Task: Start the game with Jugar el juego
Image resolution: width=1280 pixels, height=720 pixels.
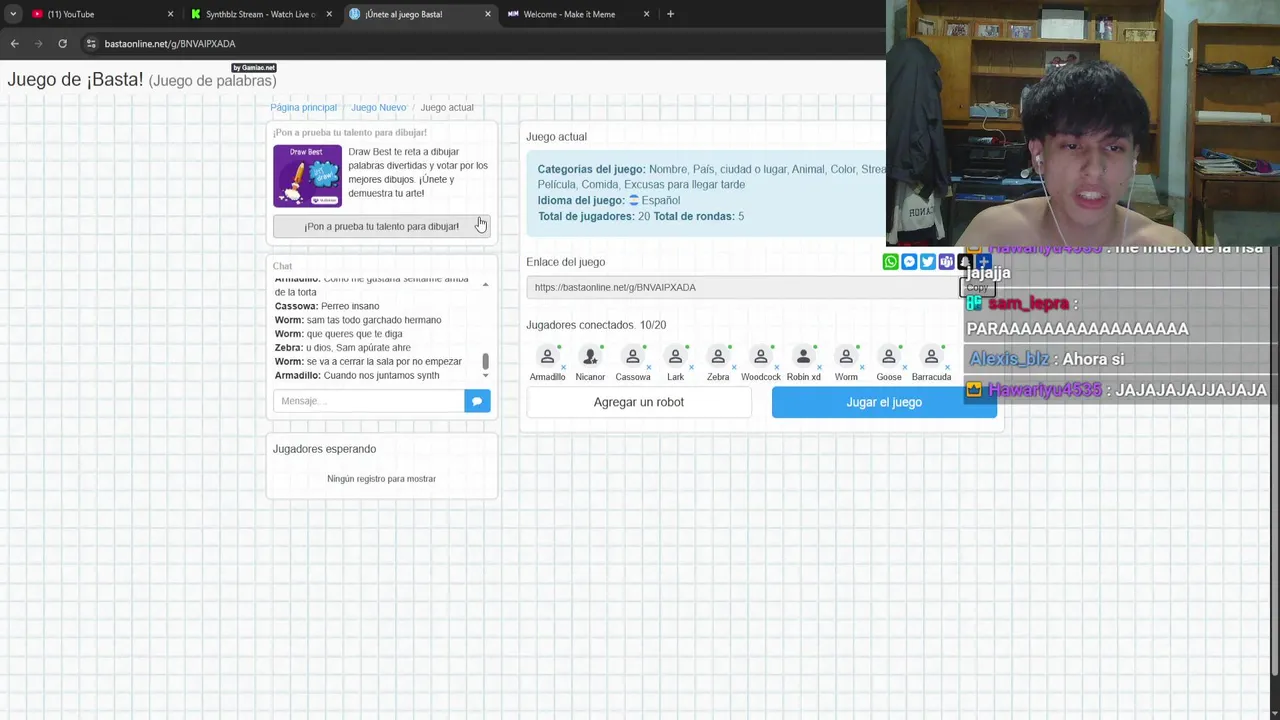Action: [x=884, y=402]
